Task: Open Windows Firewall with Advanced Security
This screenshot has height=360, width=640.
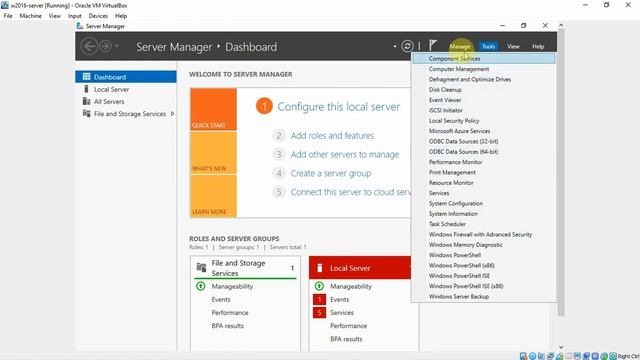Action: coord(484,234)
